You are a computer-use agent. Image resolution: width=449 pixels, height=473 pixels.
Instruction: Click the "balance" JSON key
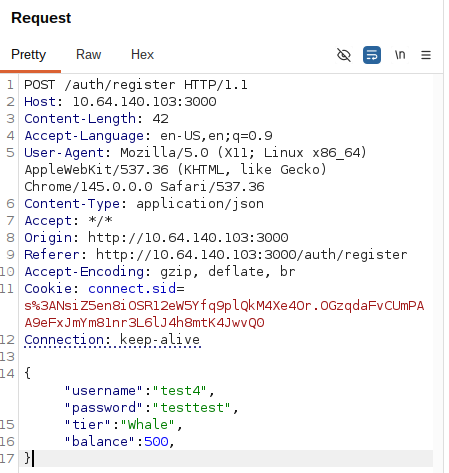click(x=100, y=442)
